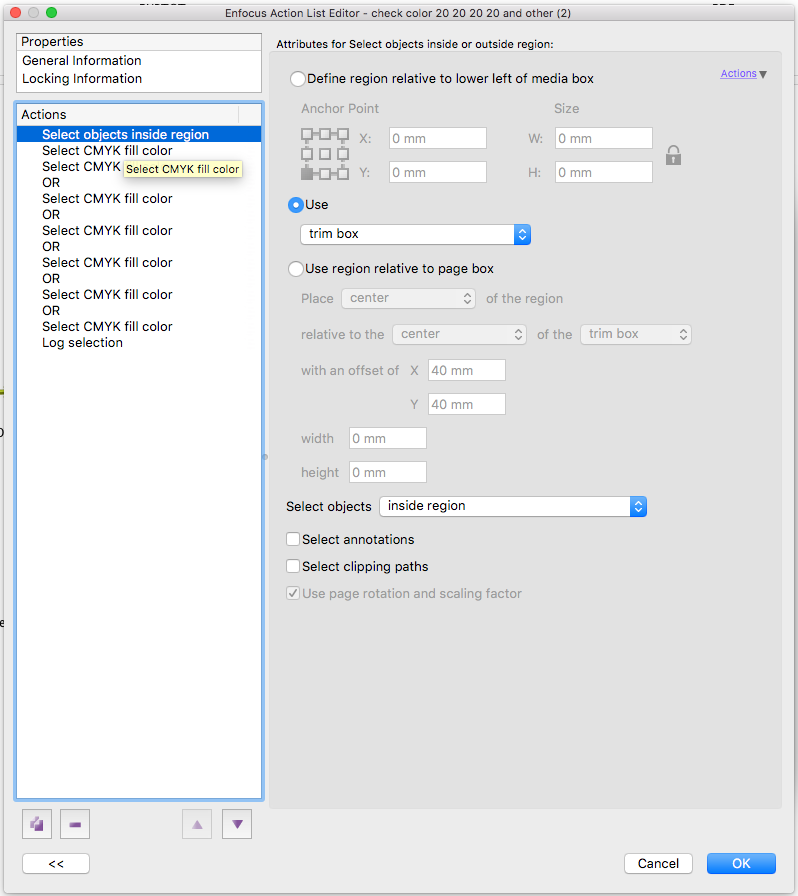Click the Cancel button
Viewport: 798px width, 896px height.
[x=658, y=863]
